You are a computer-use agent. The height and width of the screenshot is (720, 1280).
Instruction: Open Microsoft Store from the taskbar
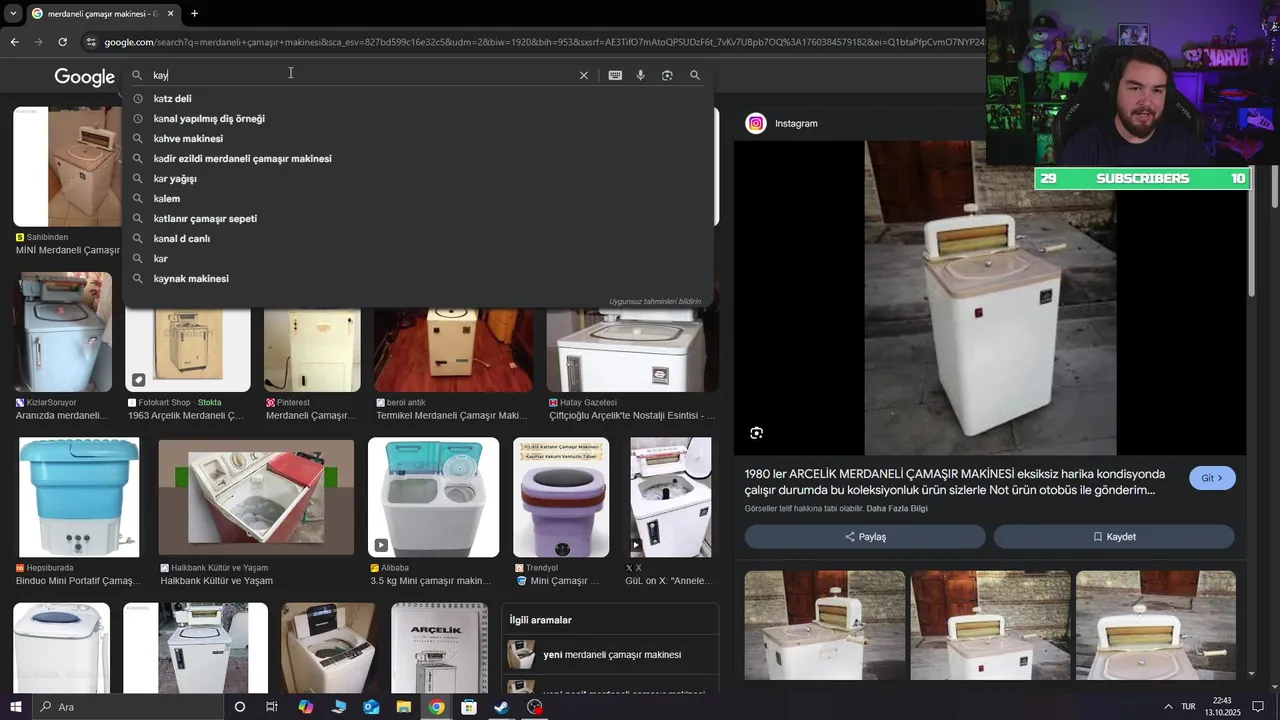469,707
